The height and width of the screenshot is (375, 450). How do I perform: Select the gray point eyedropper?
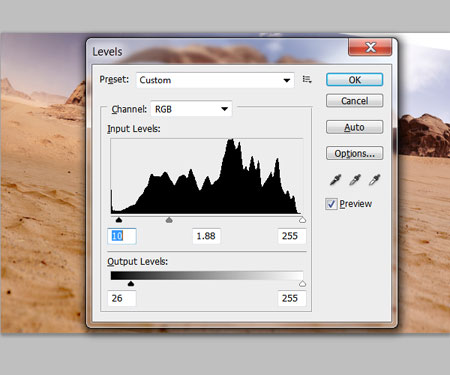pyautogui.click(x=355, y=180)
